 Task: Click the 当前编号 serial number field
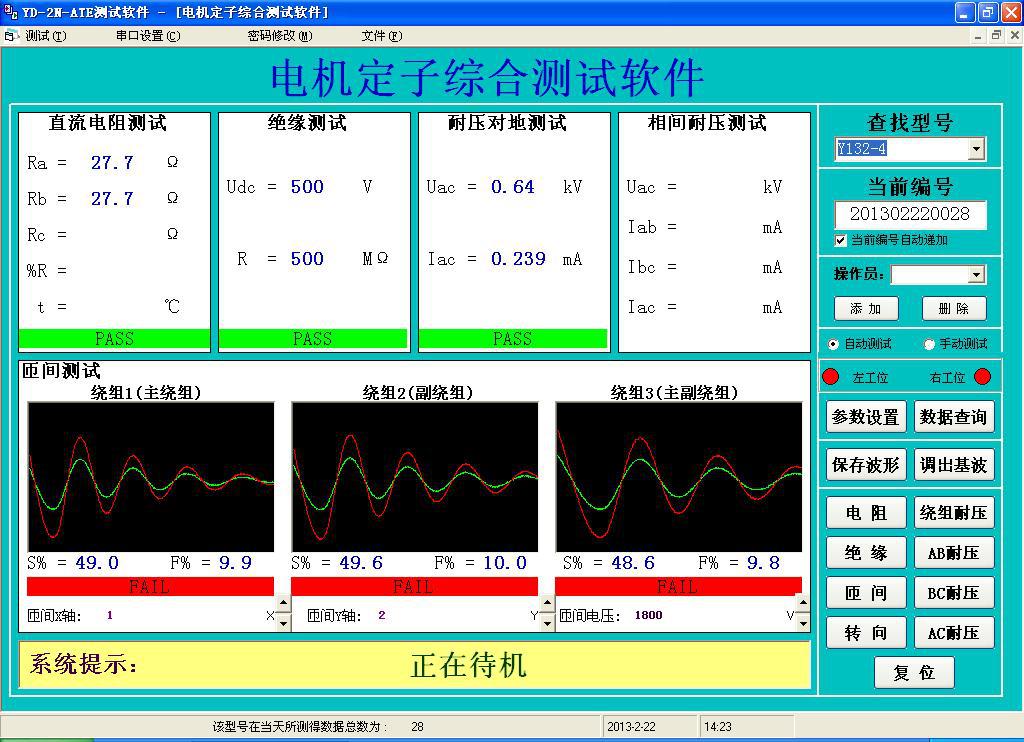click(909, 214)
